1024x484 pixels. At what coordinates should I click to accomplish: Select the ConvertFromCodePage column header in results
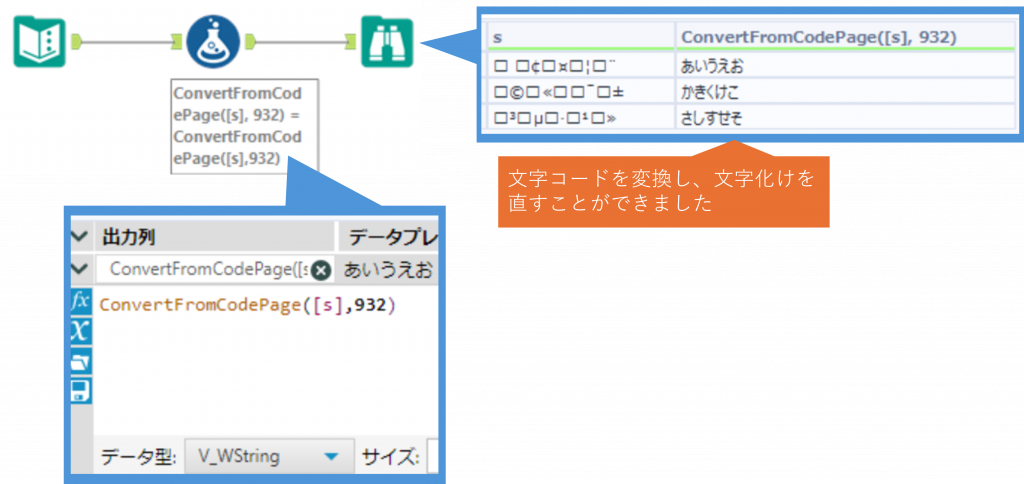820,37
